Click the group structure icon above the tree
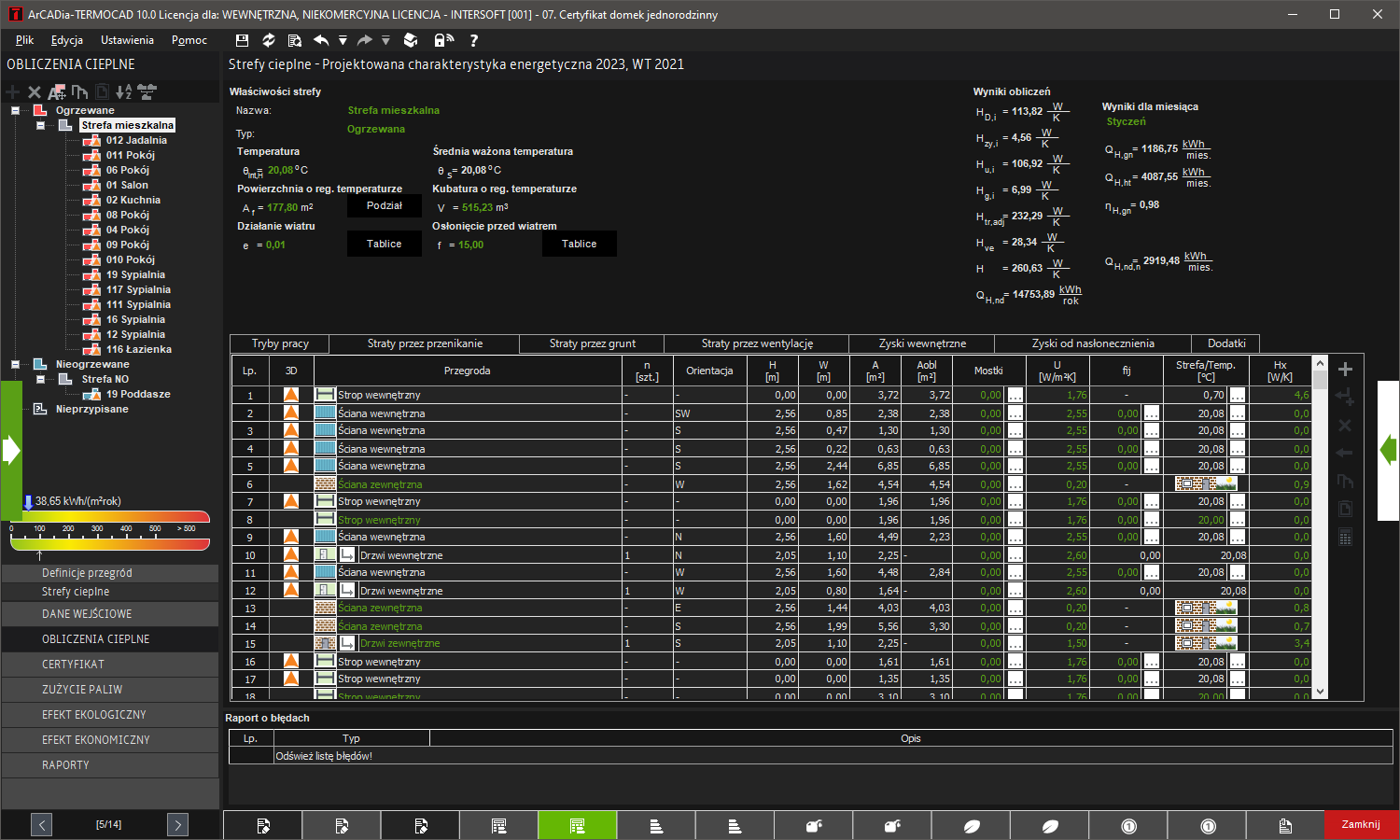Viewport: 1400px width, 840px height. tap(147, 91)
